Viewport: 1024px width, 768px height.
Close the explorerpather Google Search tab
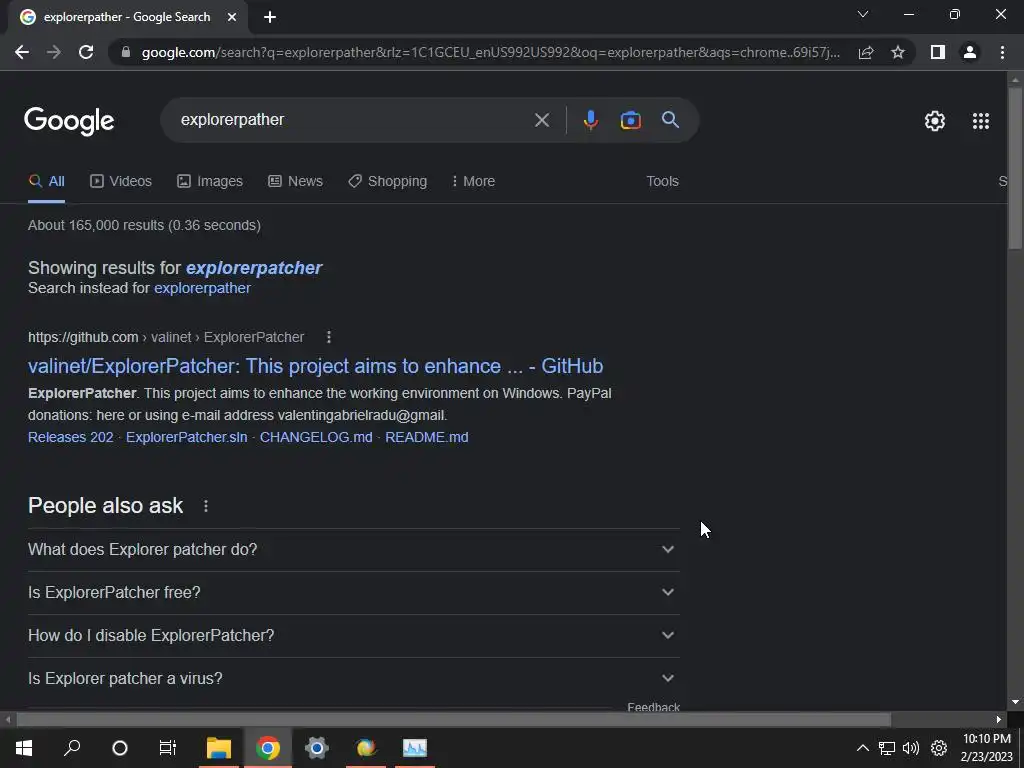click(232, 17)
